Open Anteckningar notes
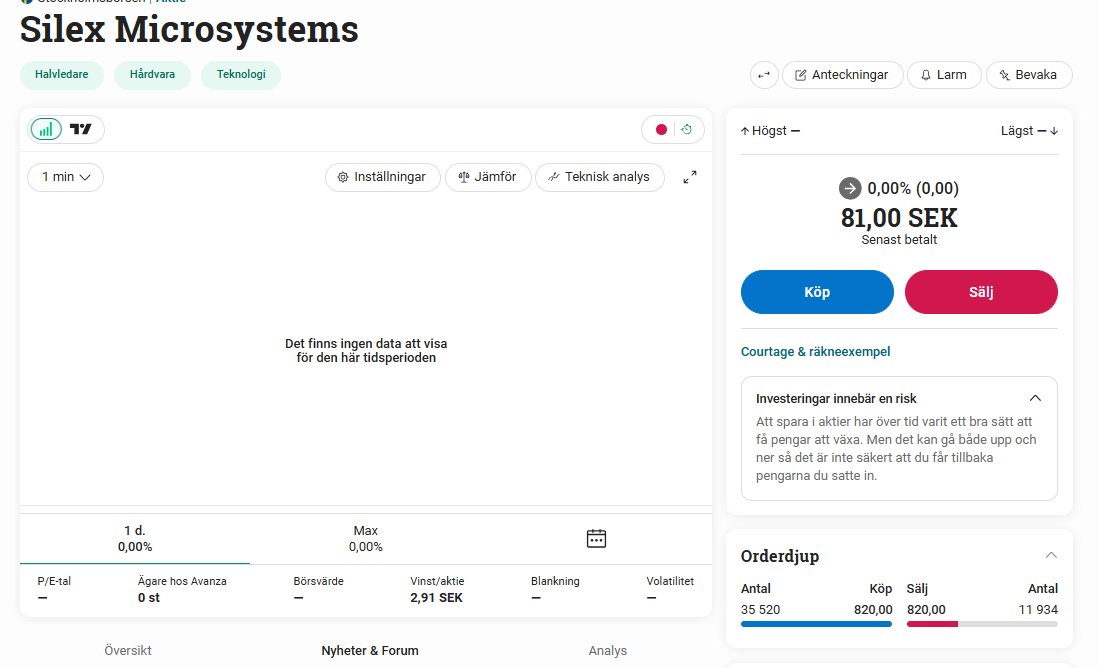Viewport: 1098px width, 668px height. 842,75
